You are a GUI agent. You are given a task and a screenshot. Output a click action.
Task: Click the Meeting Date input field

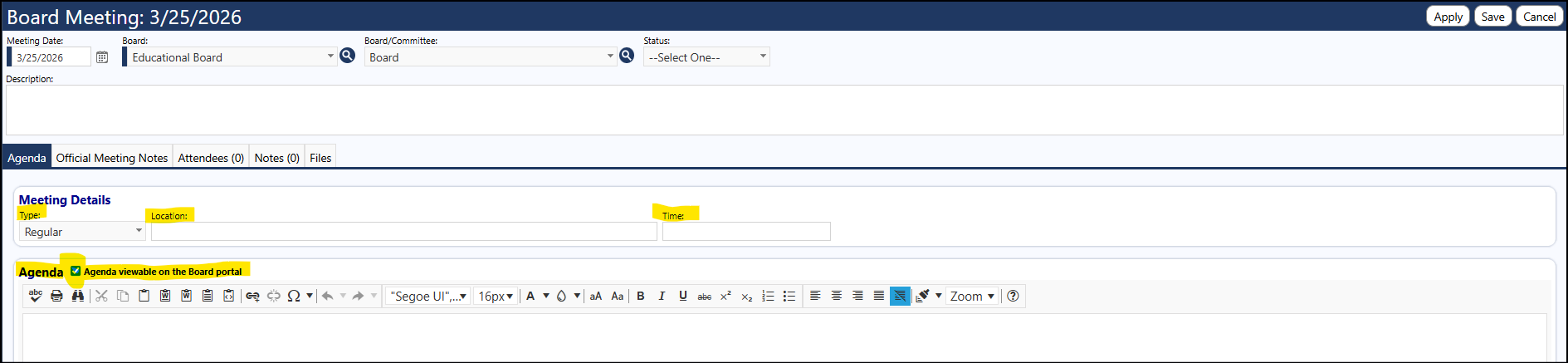50,57
